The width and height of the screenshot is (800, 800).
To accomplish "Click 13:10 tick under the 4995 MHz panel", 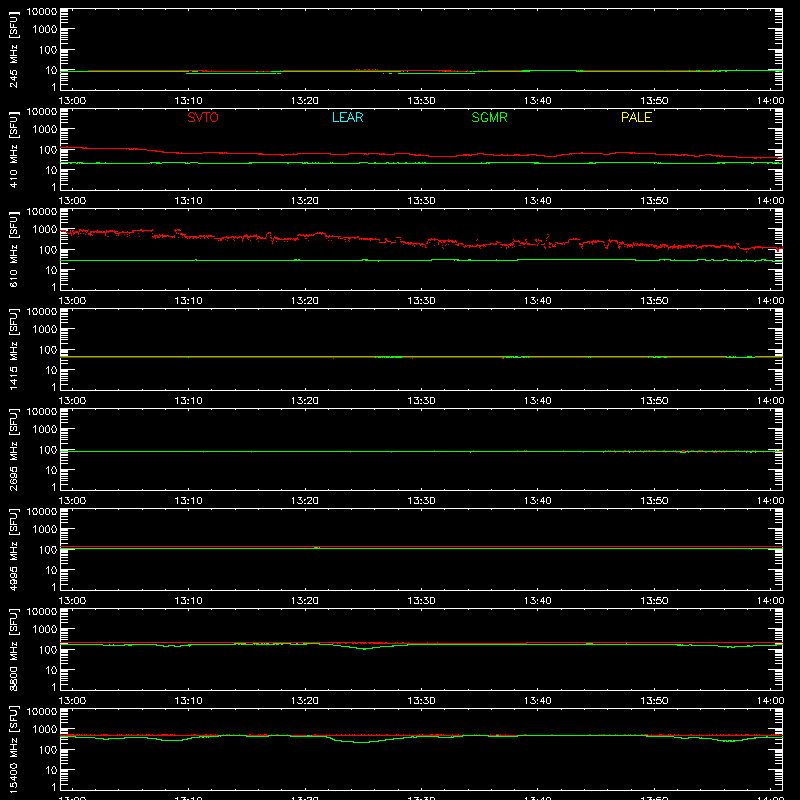I will click(x=188, y=601).
